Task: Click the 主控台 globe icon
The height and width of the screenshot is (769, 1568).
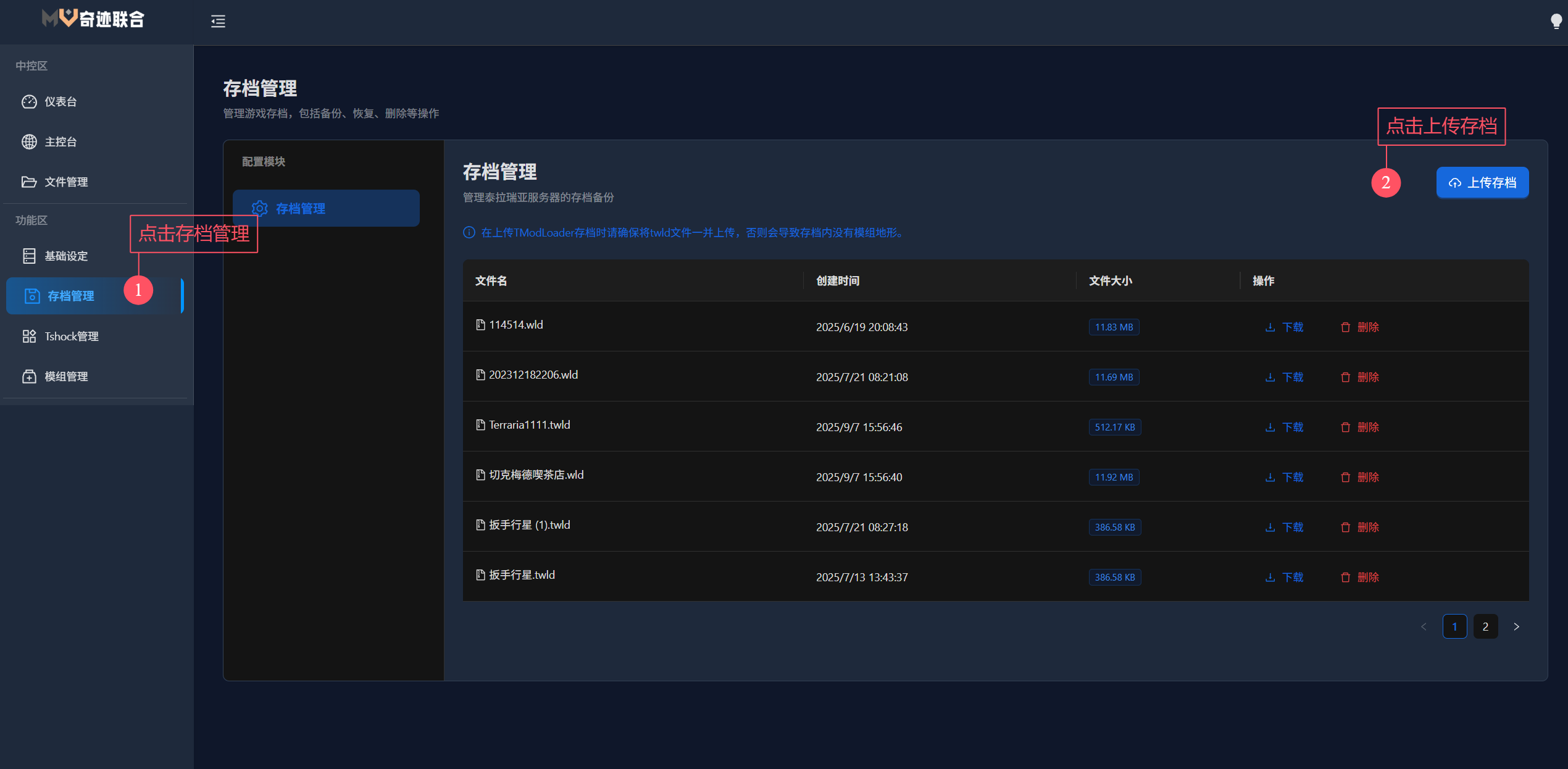Action: click(x=29, y=142)
